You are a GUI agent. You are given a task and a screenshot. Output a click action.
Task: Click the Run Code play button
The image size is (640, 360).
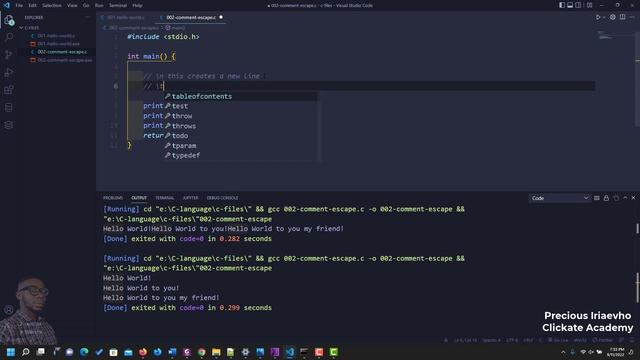click(x=598, y=17)
